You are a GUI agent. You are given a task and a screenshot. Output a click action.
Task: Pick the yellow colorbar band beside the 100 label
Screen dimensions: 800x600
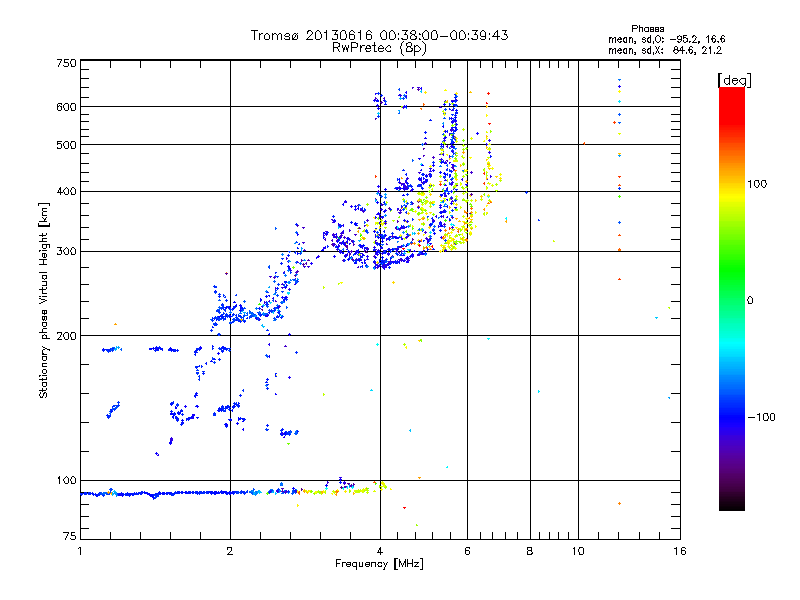point(731,184)
